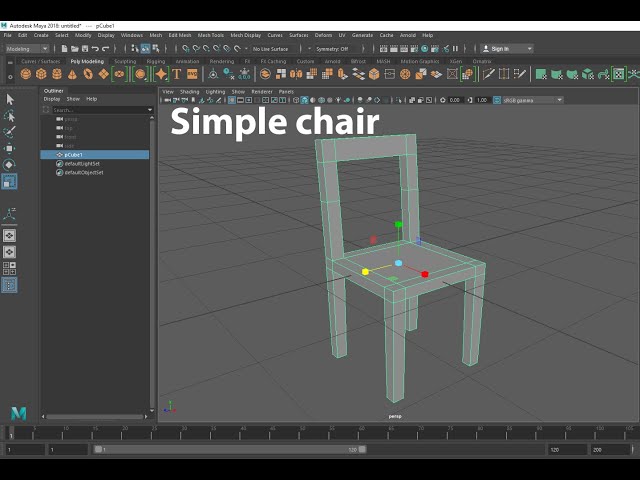Click the IPR render teal circle icon
640x480 pixels.
(x=424, y=49)
